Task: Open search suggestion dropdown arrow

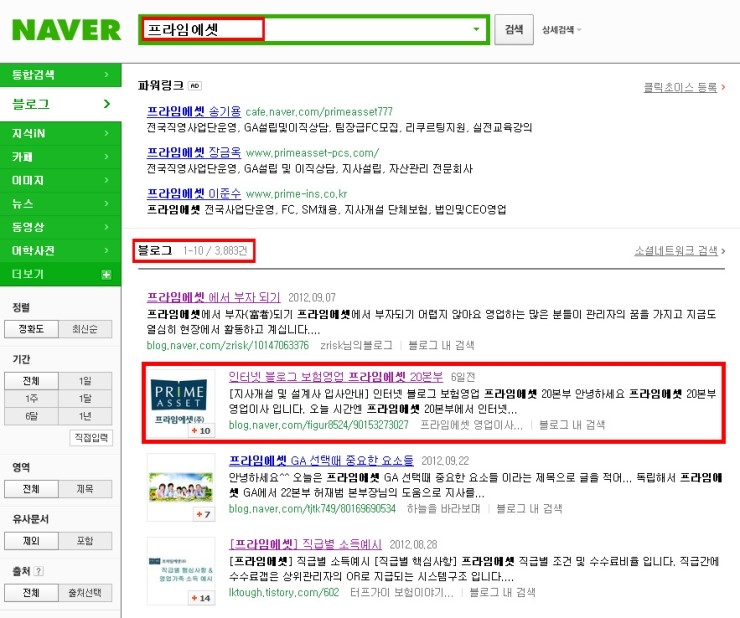Action: (x=476, y=29)
